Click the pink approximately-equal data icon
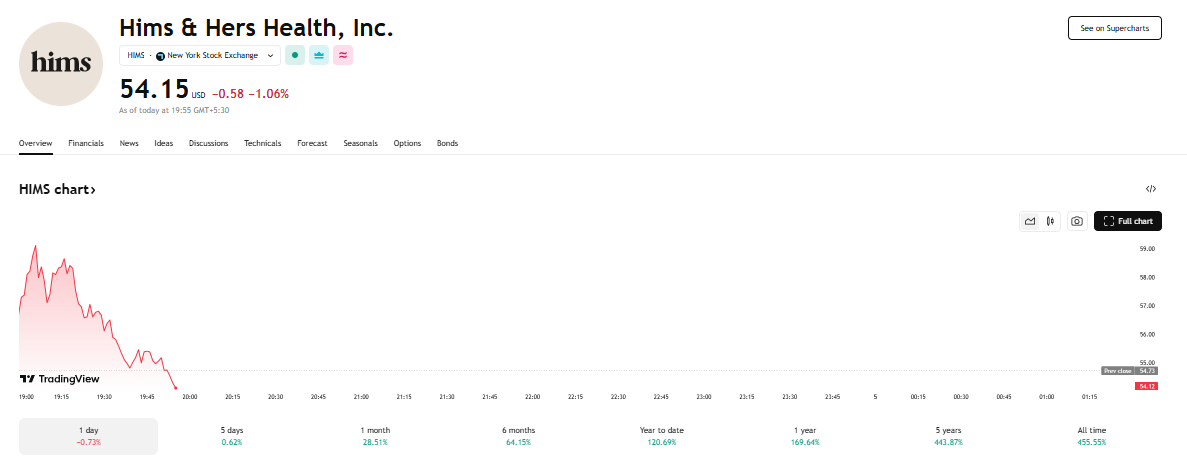The image size is (1187, 472). 343,55
